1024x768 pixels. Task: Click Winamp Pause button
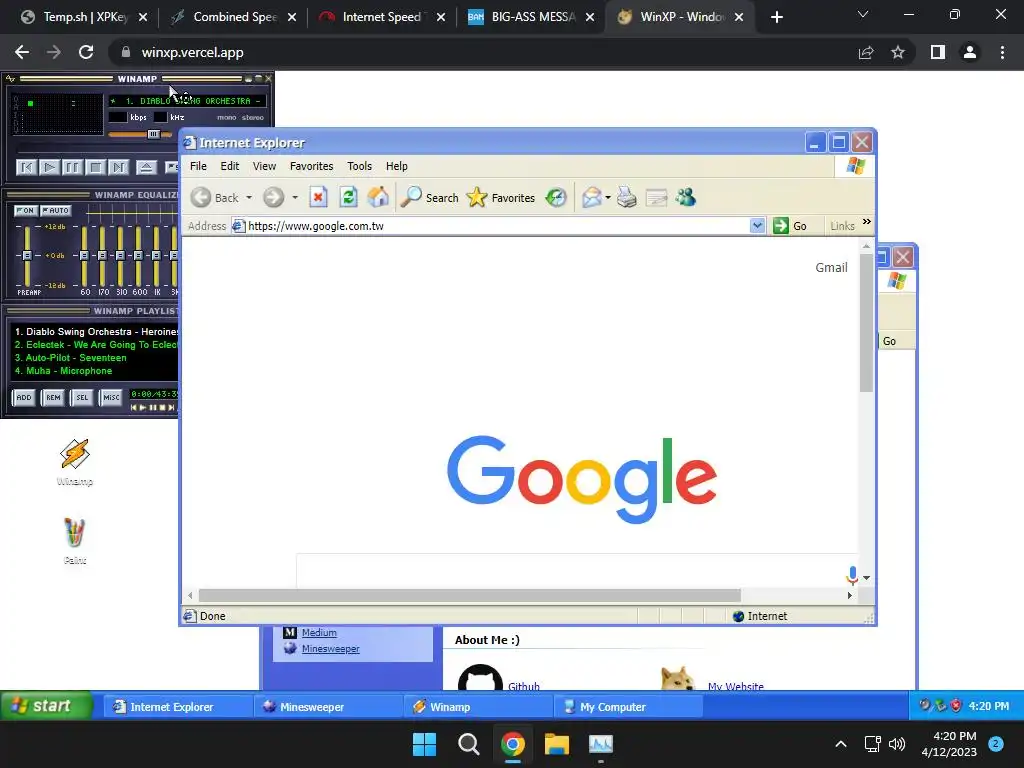pos(72,168)
